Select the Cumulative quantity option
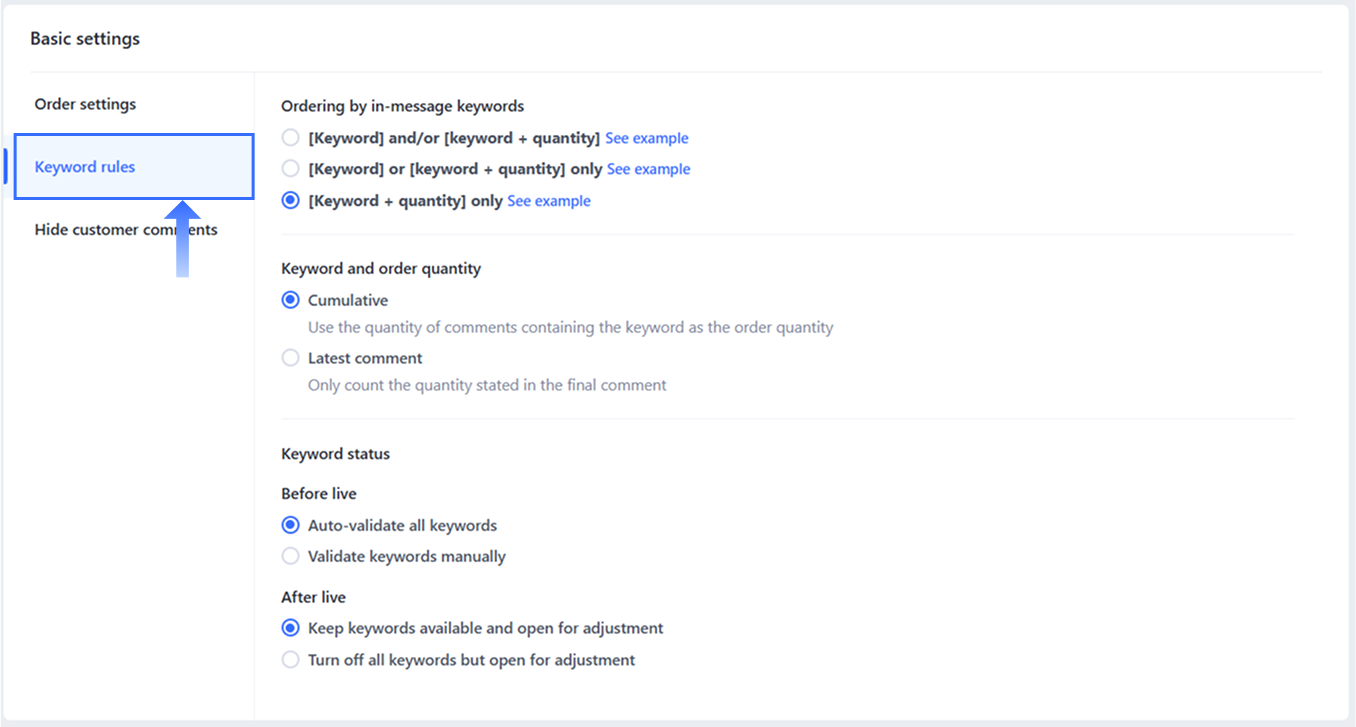This screenshot has height=727, width=1356. pos(291,300)
